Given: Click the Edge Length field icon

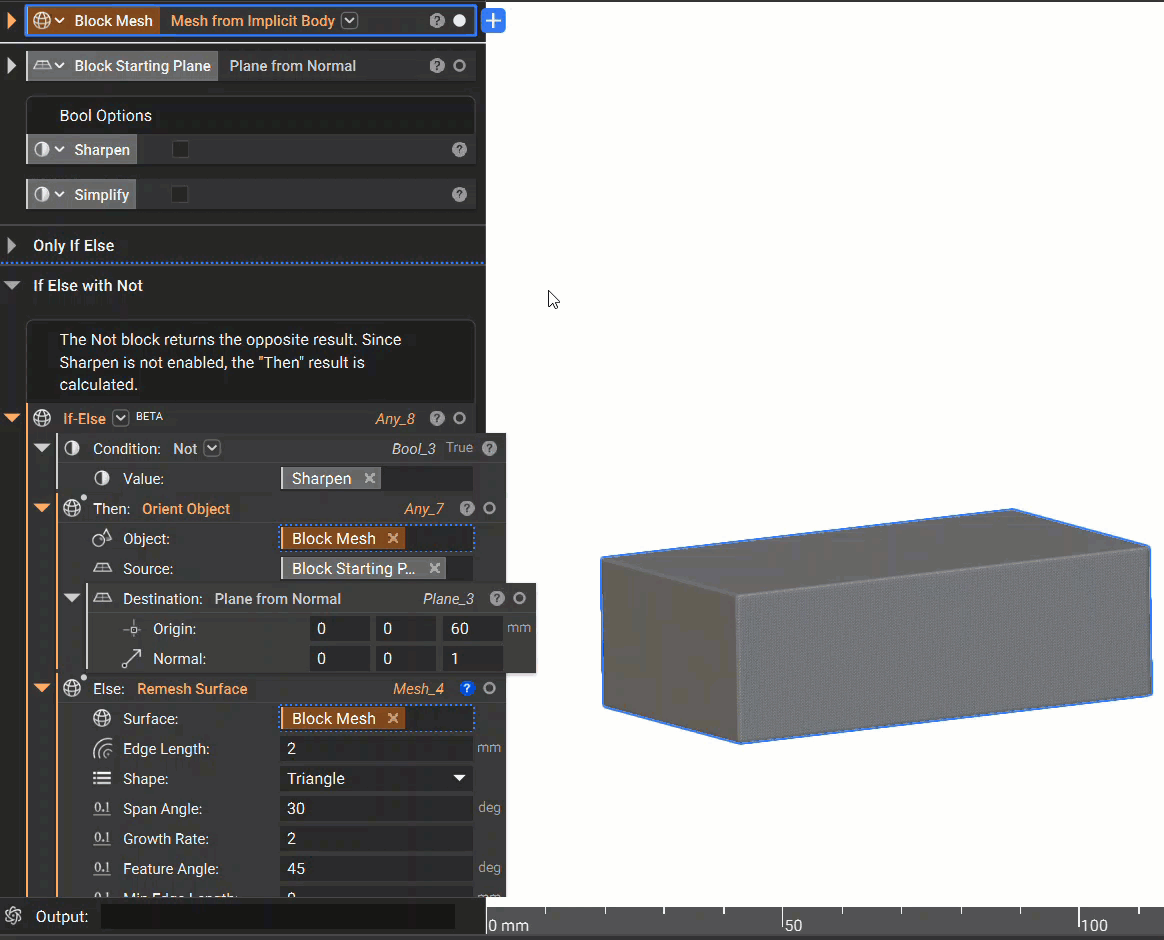Looking at the screenshot, I should coord(102,748).
